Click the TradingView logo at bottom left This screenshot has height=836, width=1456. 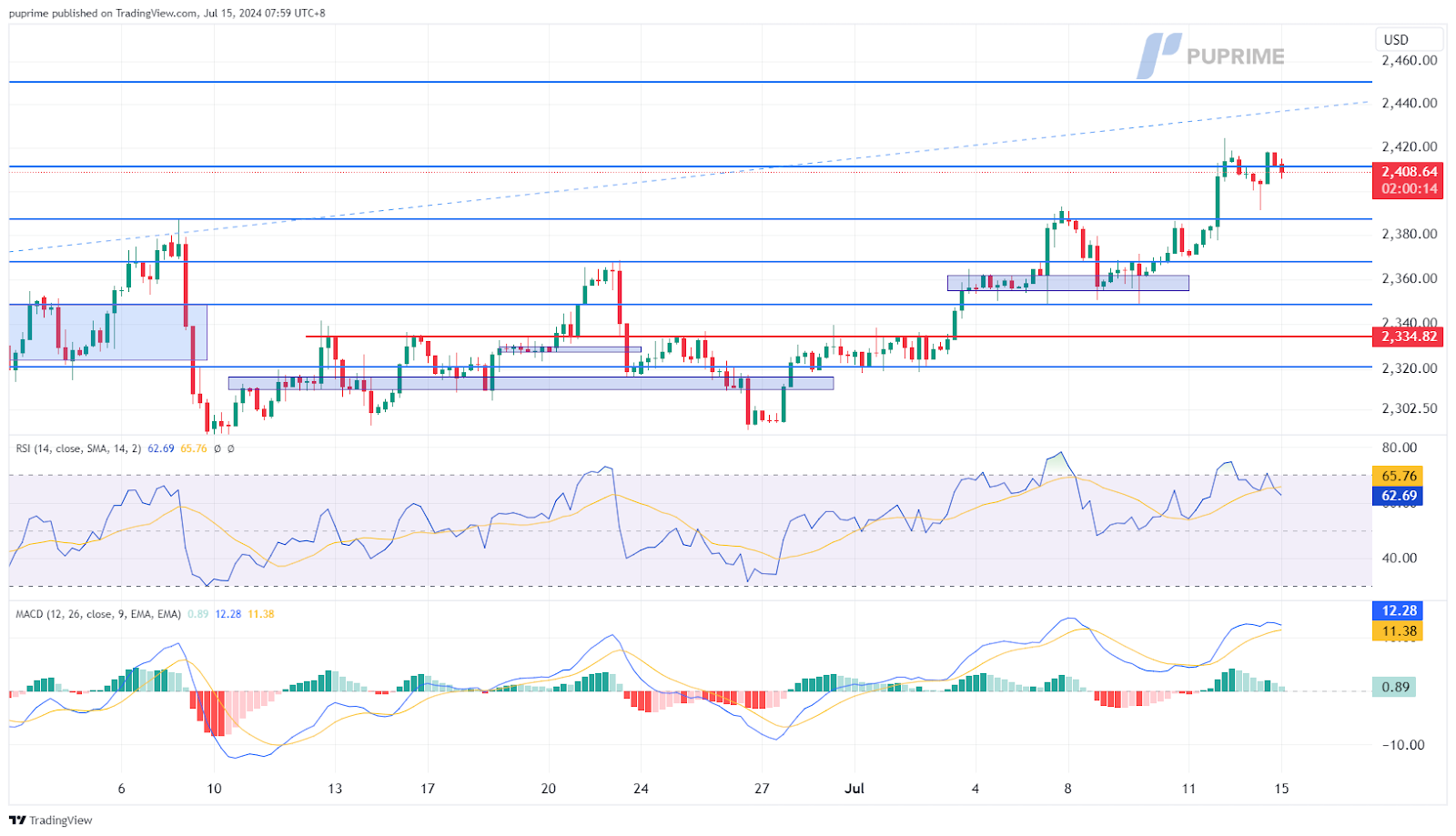point(51,820)
